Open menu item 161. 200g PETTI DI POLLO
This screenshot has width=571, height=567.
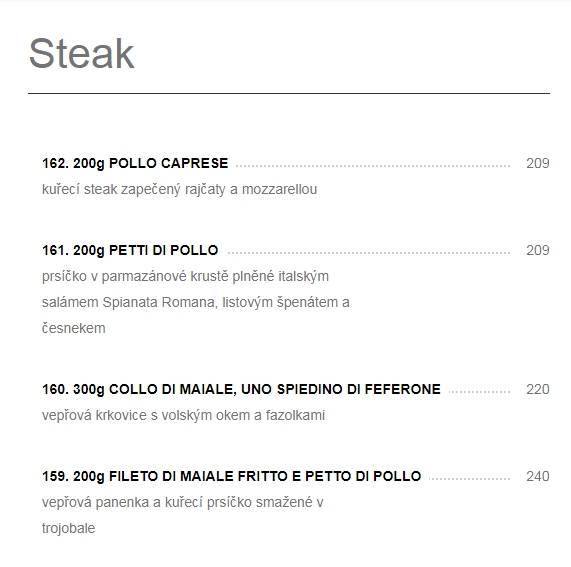click(x=130, y=250)
